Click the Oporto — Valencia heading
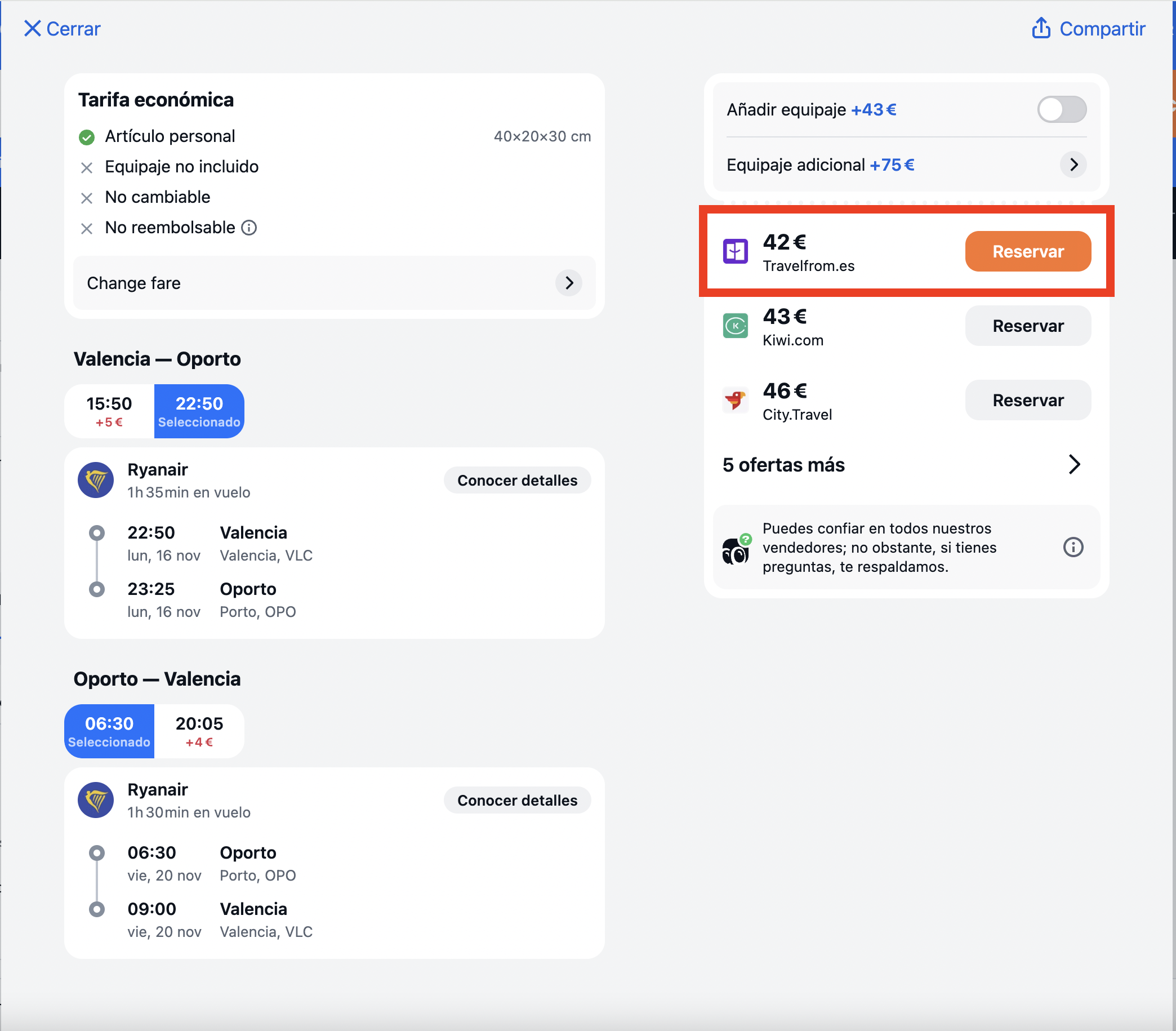 157,679
